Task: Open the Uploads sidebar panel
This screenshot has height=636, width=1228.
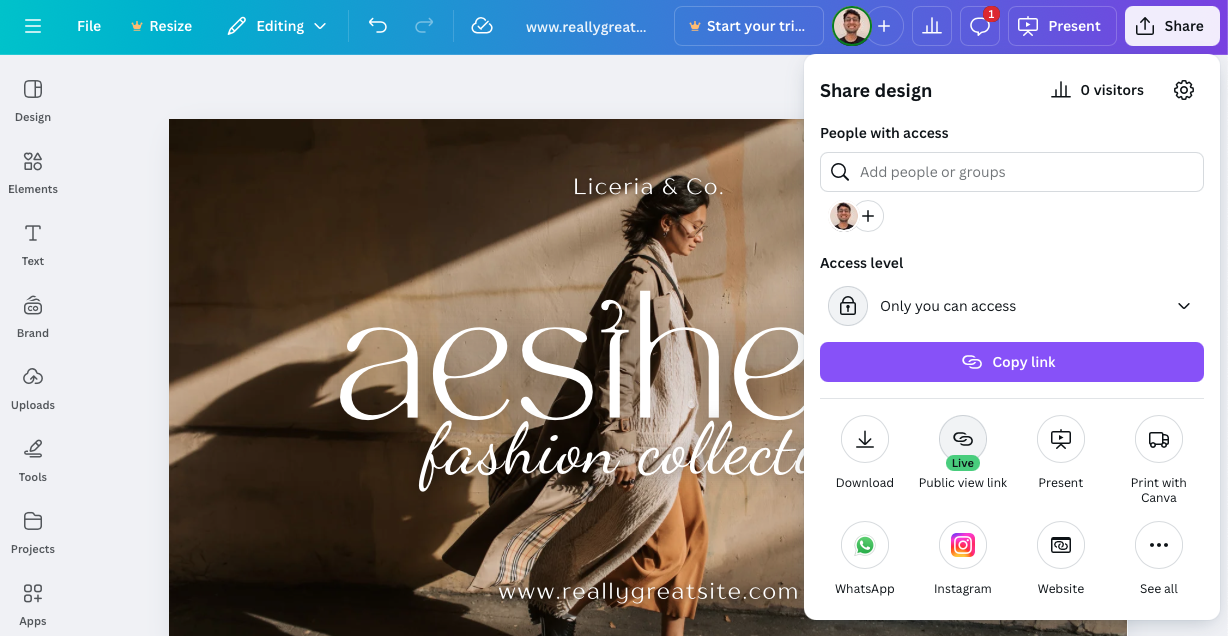Action: pyautogui.click(x=33, y=388)
